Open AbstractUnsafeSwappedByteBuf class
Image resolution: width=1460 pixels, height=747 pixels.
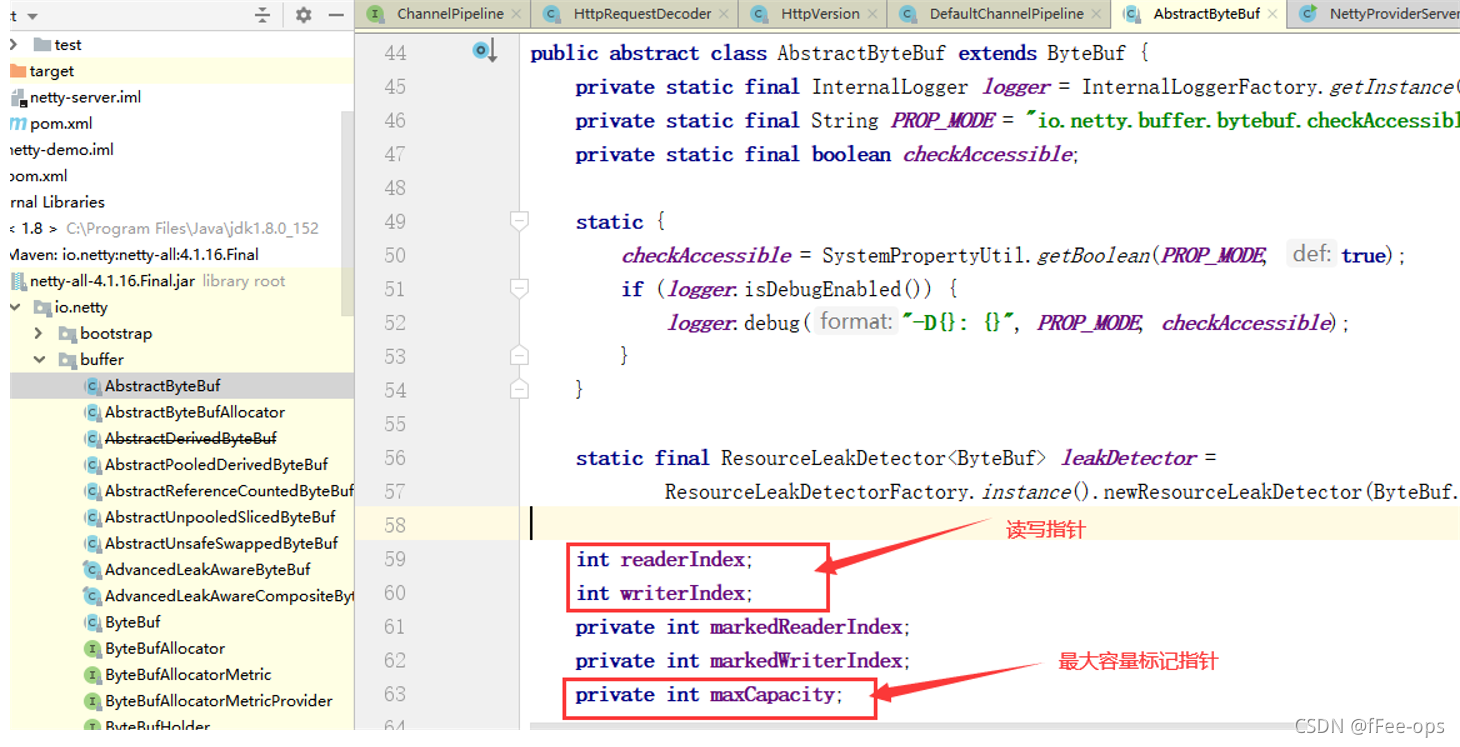point(221,543)
